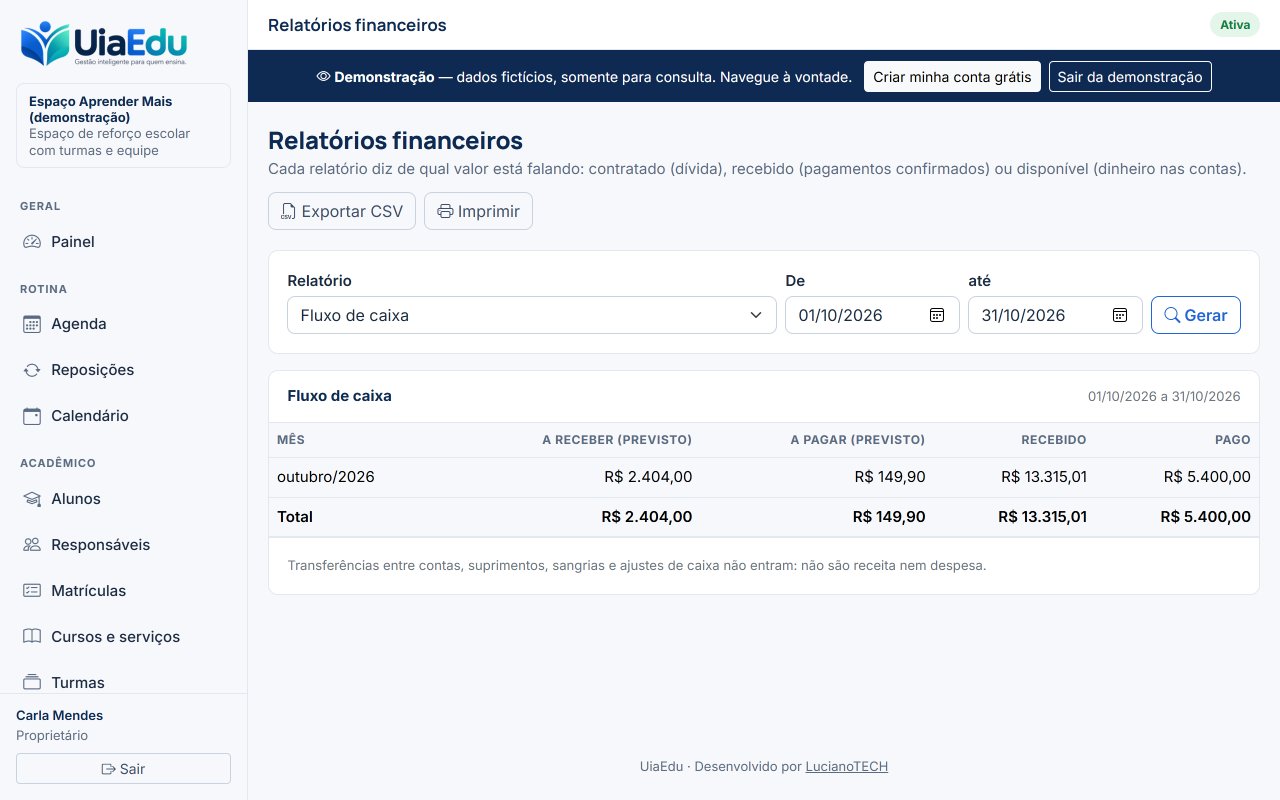
Task: Click the calendar picker icon in até field
Action: (1120, 315)
